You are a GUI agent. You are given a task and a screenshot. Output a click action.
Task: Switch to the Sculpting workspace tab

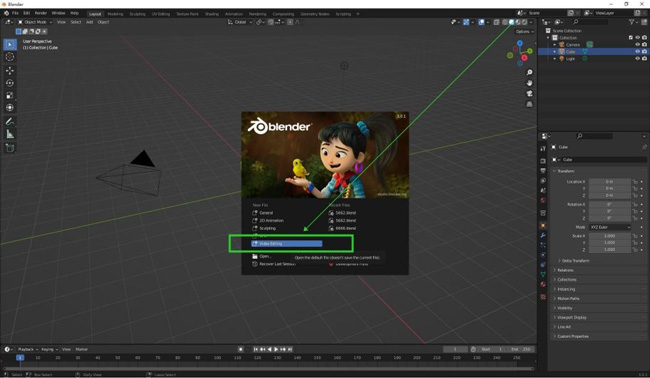click(x=137, y=14)
